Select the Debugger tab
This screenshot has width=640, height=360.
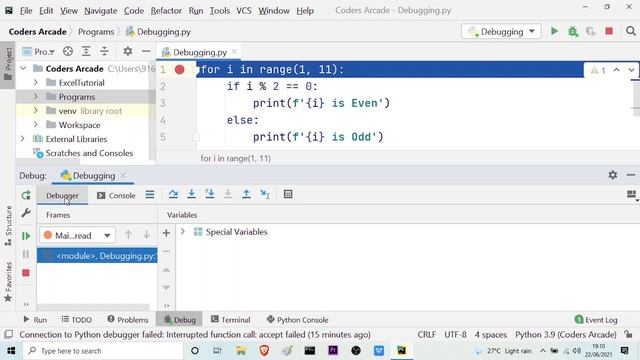[62, 196]
